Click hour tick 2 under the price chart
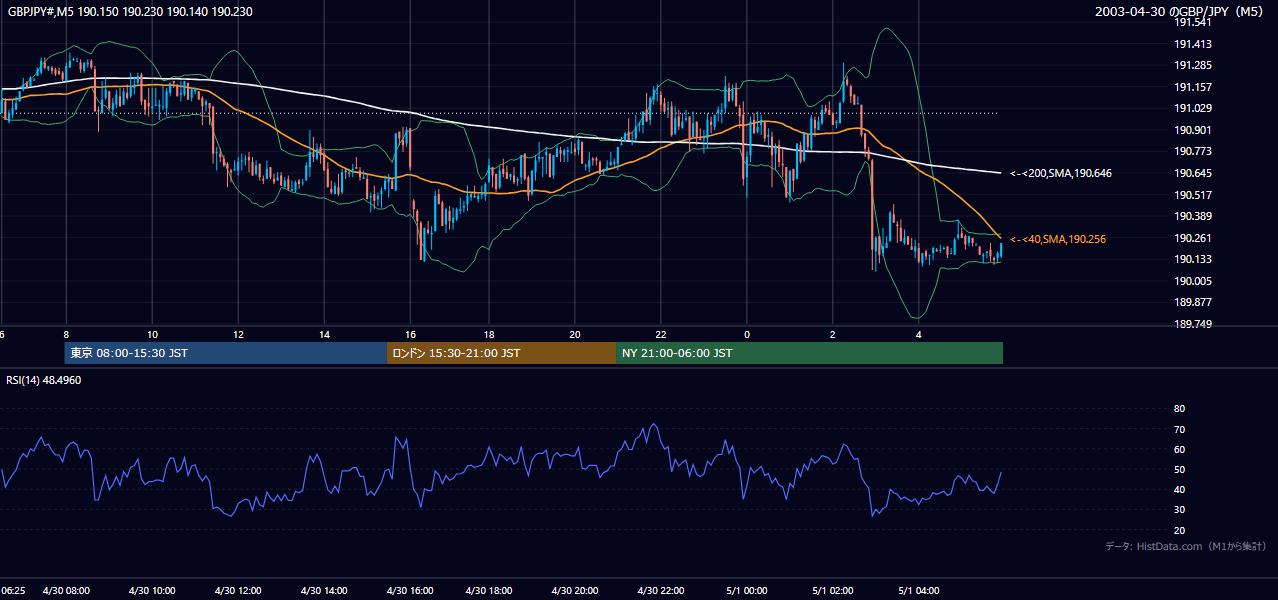This screenshot has width=1278, height=600. click(x=832, y=333)
